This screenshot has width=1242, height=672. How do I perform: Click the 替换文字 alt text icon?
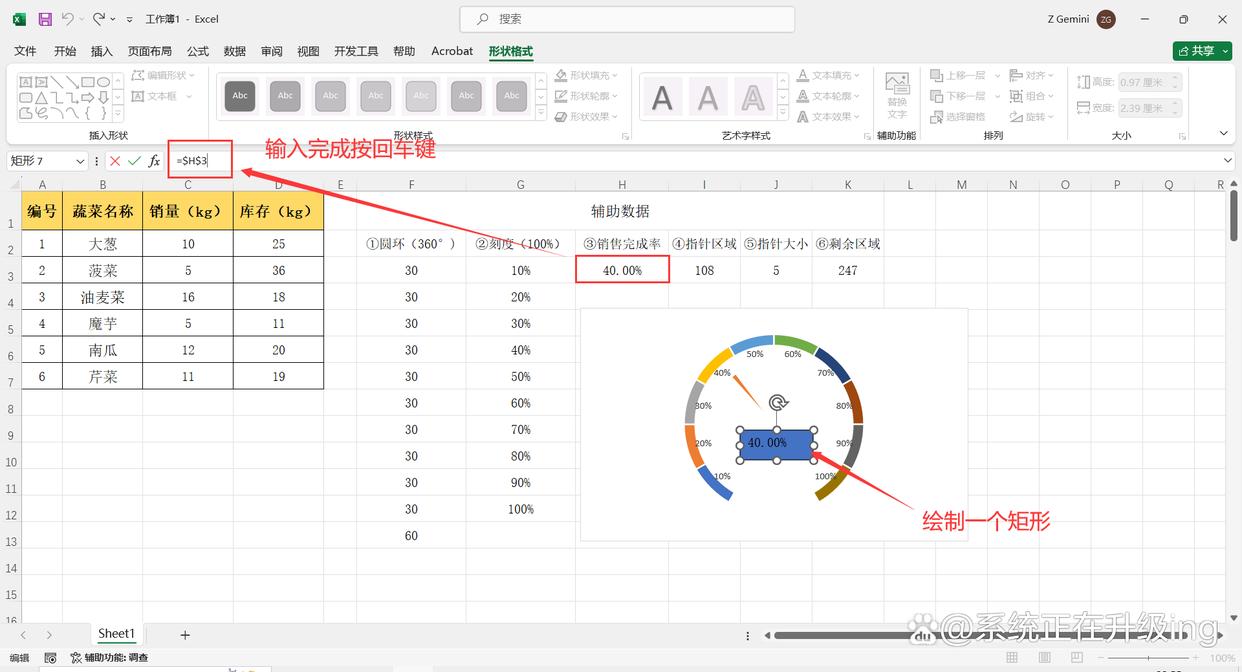coord(897,94)
